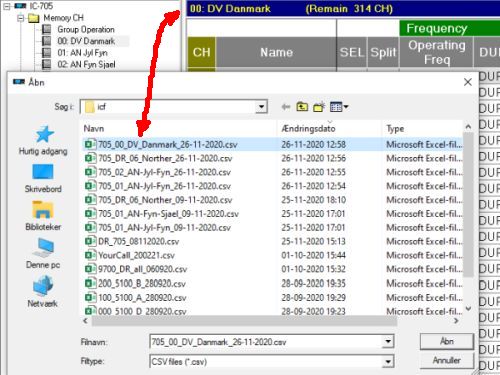Collapse the Memory CH tree node

pyautogui.click(x=21, y=18)
